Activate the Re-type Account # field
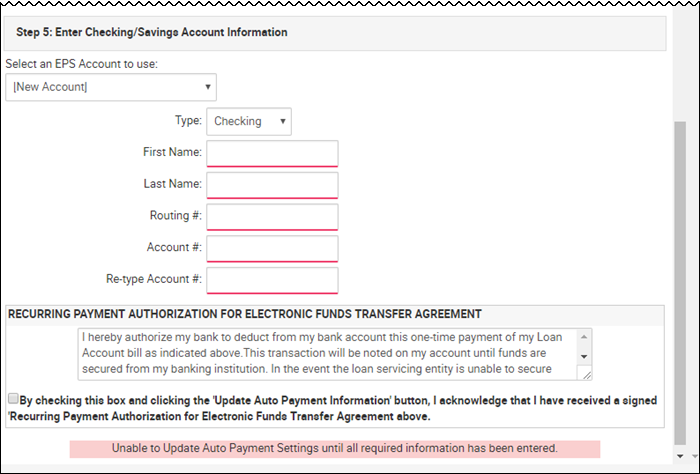This screenshot has height=474, width=700. pyautogui.click(x=272, y=280)
